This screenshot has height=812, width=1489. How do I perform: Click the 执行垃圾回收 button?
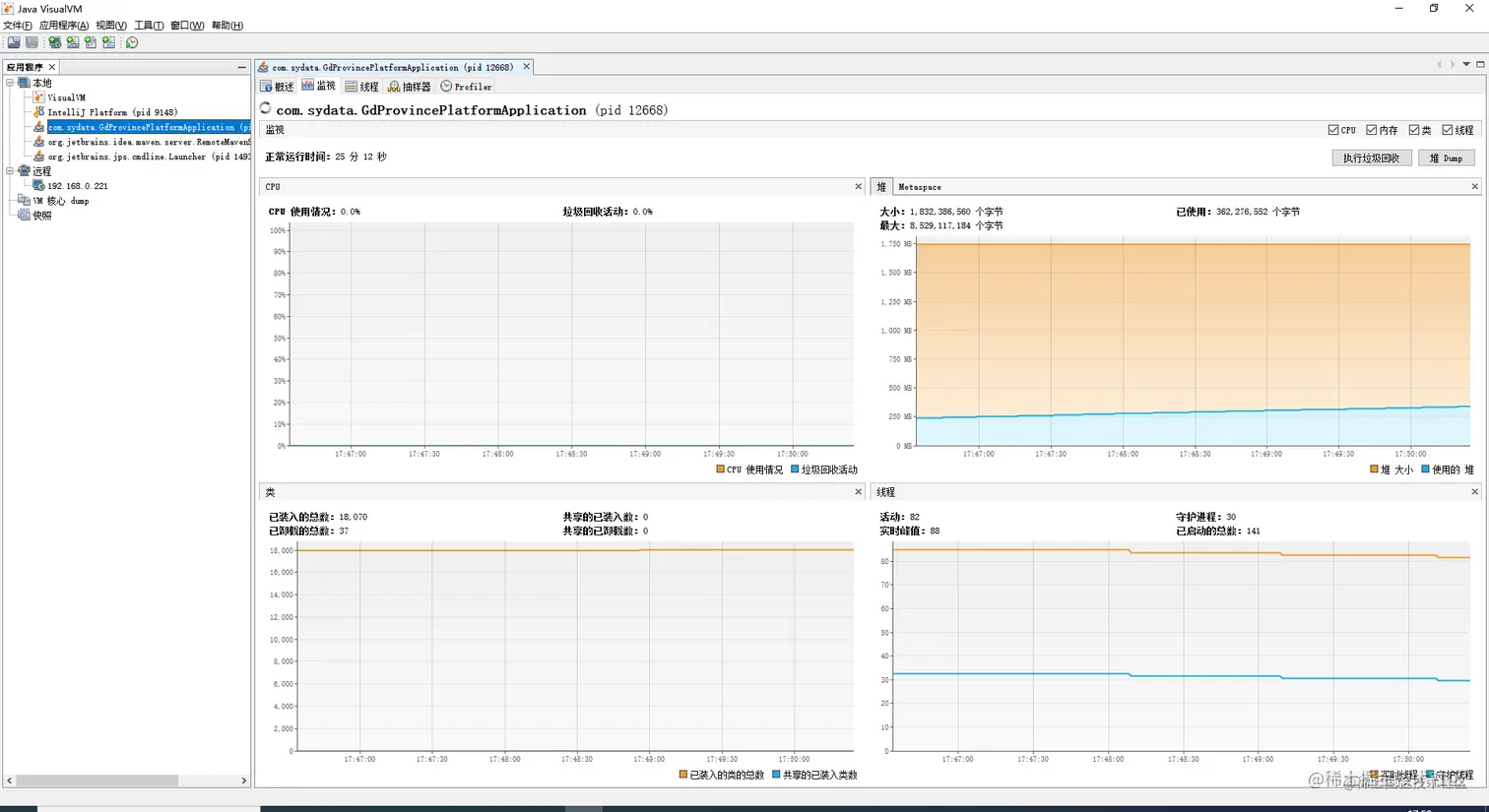click(1372, 158)
